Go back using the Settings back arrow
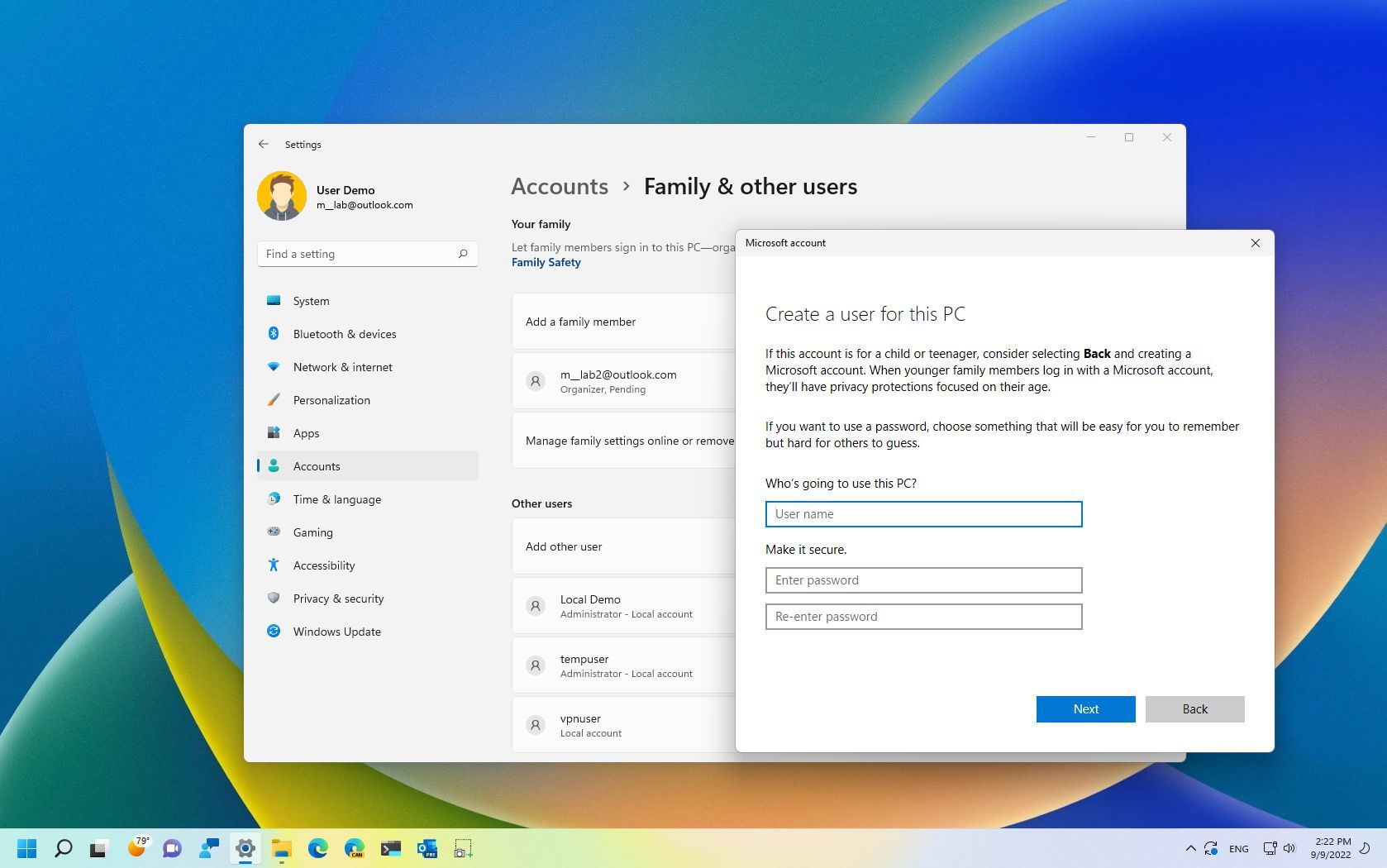Screen dimensions: 1387x868 tap(264, 144)
